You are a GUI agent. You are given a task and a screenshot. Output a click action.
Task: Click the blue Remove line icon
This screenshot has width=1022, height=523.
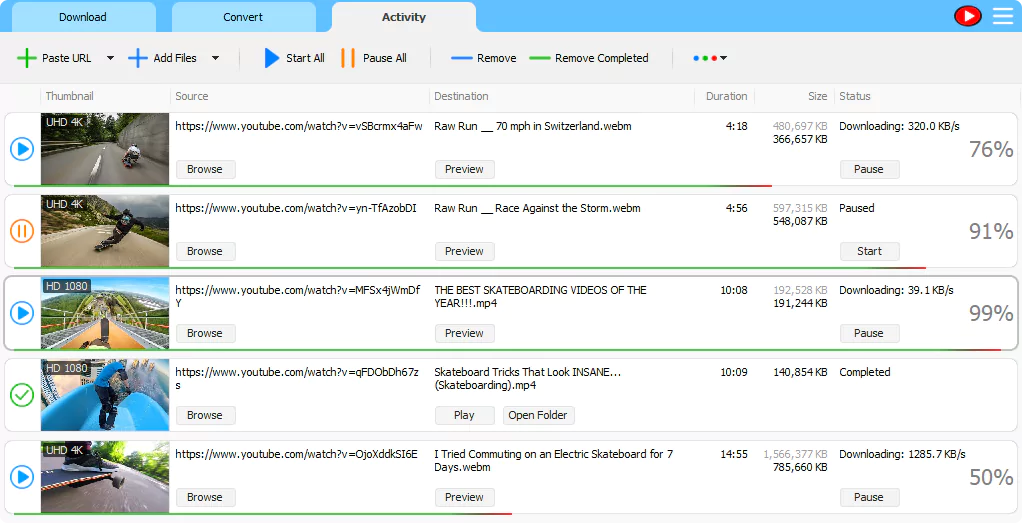point(461,58)
